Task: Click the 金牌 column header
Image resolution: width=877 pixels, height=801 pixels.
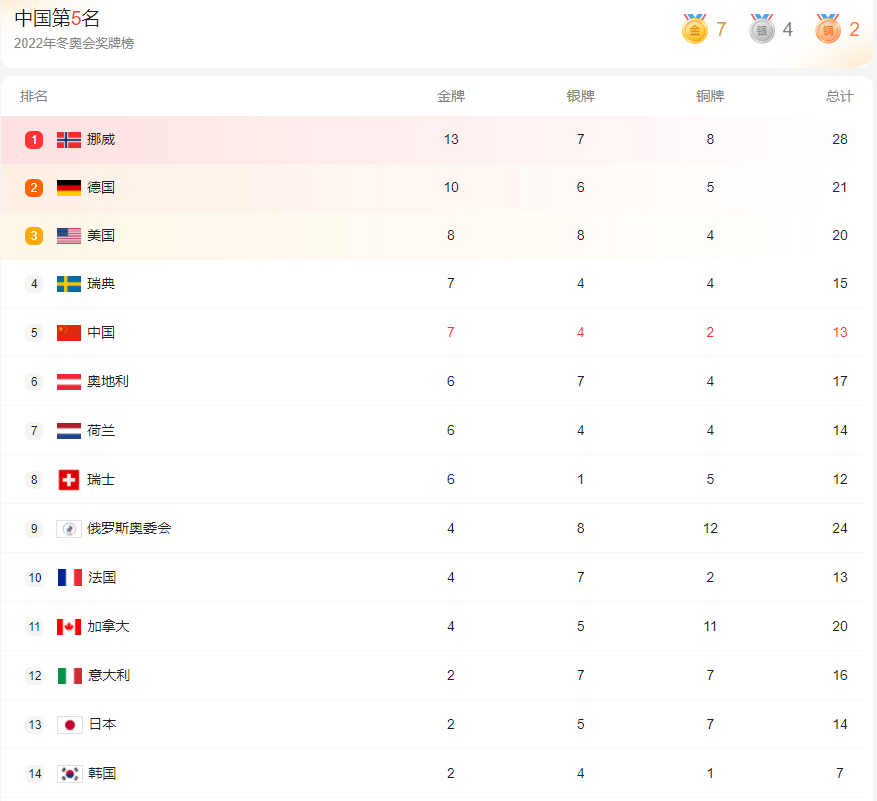Action: pos(451,96)
